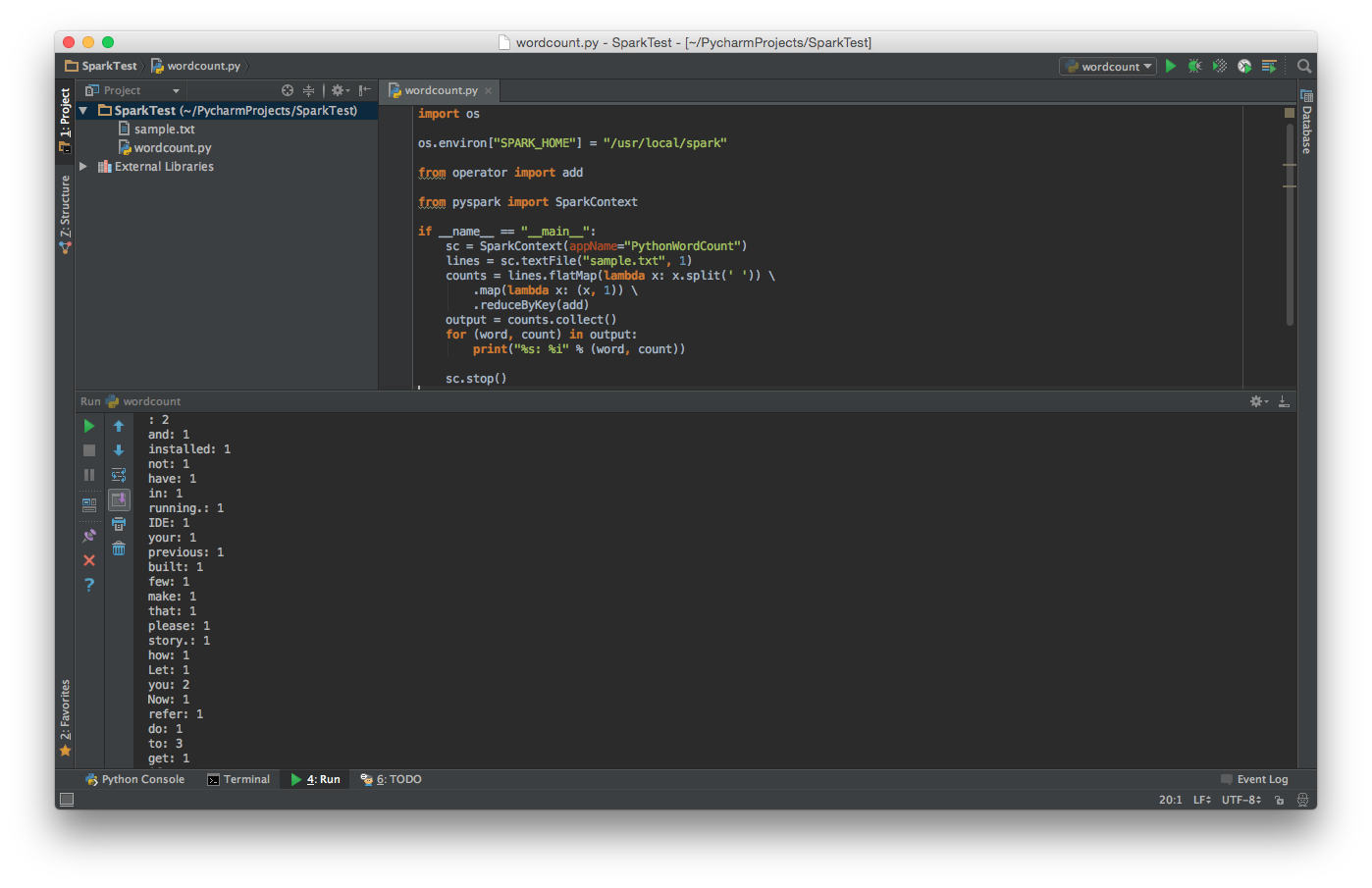The image size is (1372, 888).
Task: Open wordcount run configuration dropdown
Action: point(1108,67)
